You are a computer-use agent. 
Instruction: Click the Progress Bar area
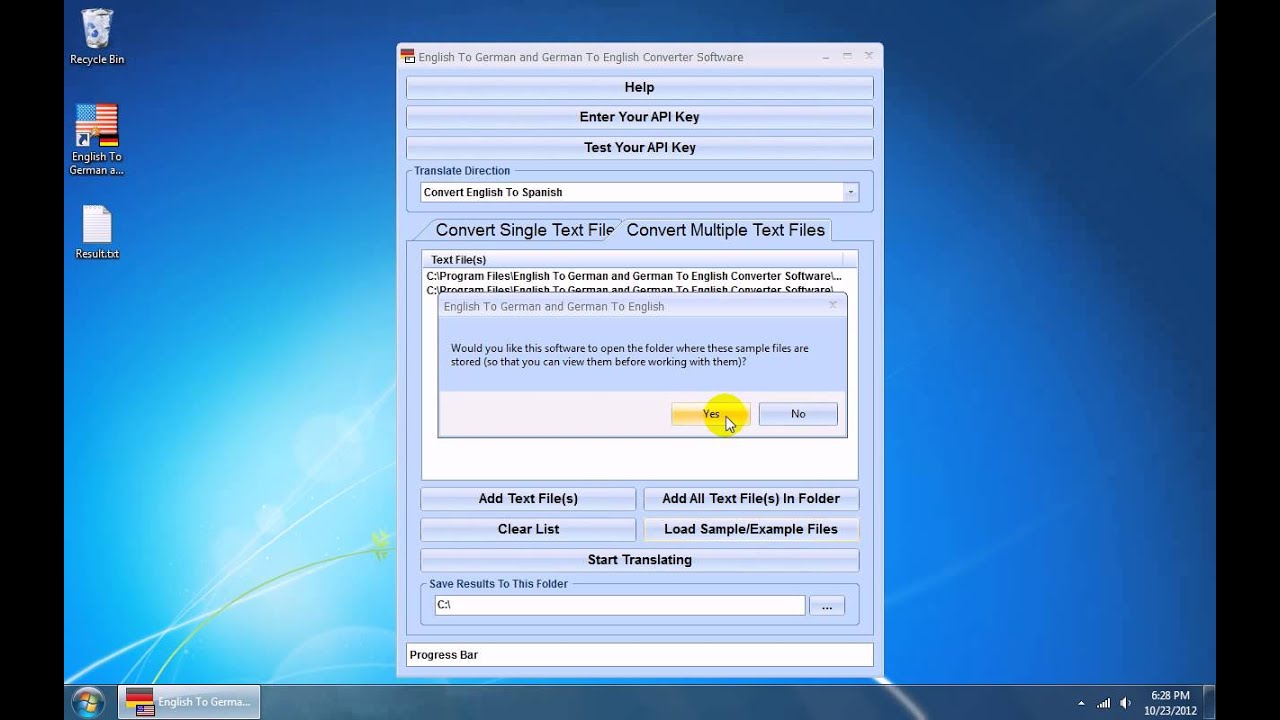639,655
